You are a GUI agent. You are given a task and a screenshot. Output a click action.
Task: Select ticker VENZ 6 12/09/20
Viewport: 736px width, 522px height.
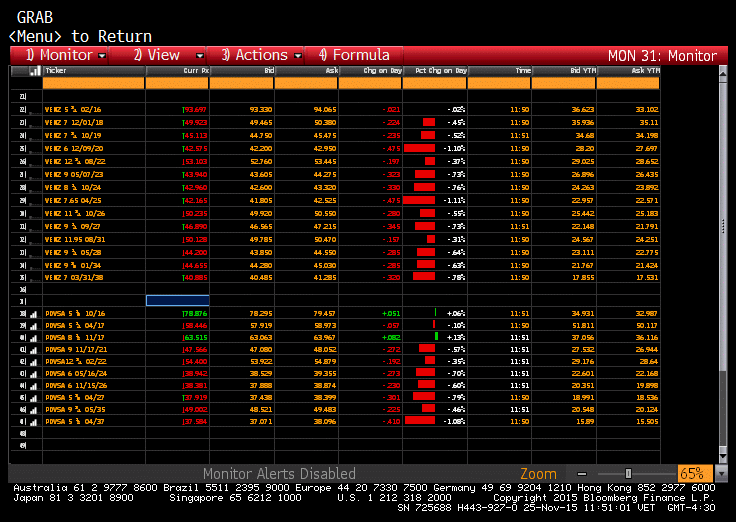click(74, 148)
